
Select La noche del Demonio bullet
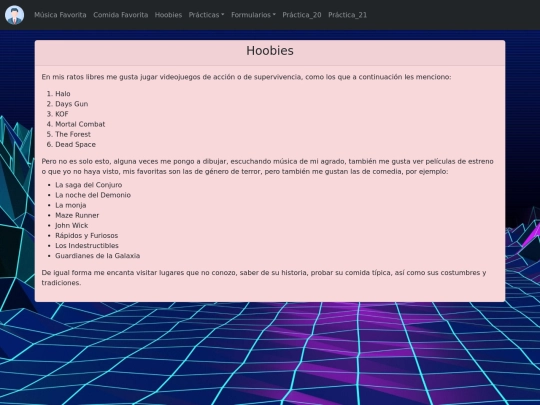pyautogui.click(x=93, y=195)
